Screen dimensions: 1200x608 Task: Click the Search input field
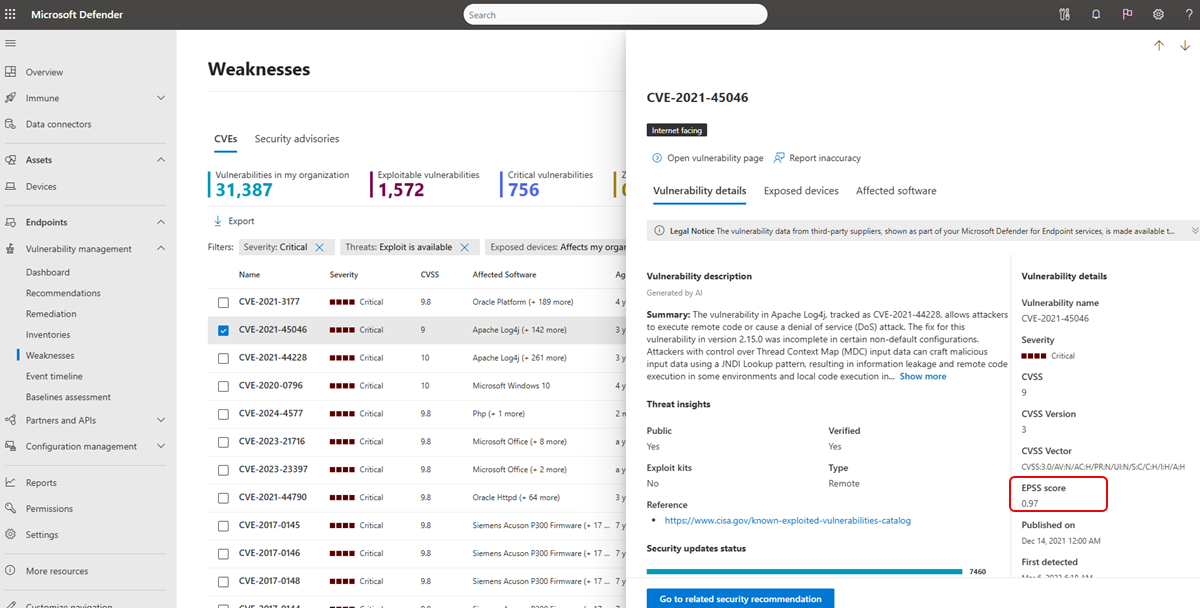[615, 15]
